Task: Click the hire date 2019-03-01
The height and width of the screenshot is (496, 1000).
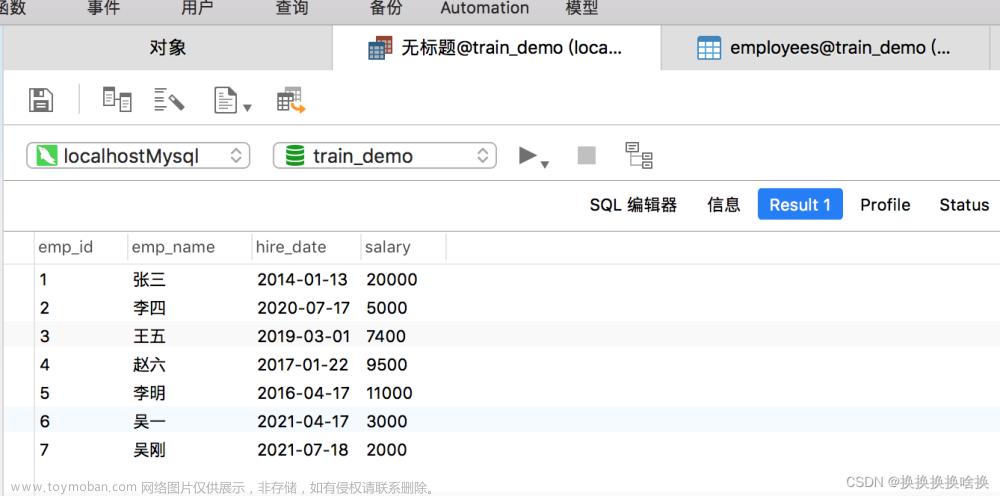Action: click(x=303, y=336)
